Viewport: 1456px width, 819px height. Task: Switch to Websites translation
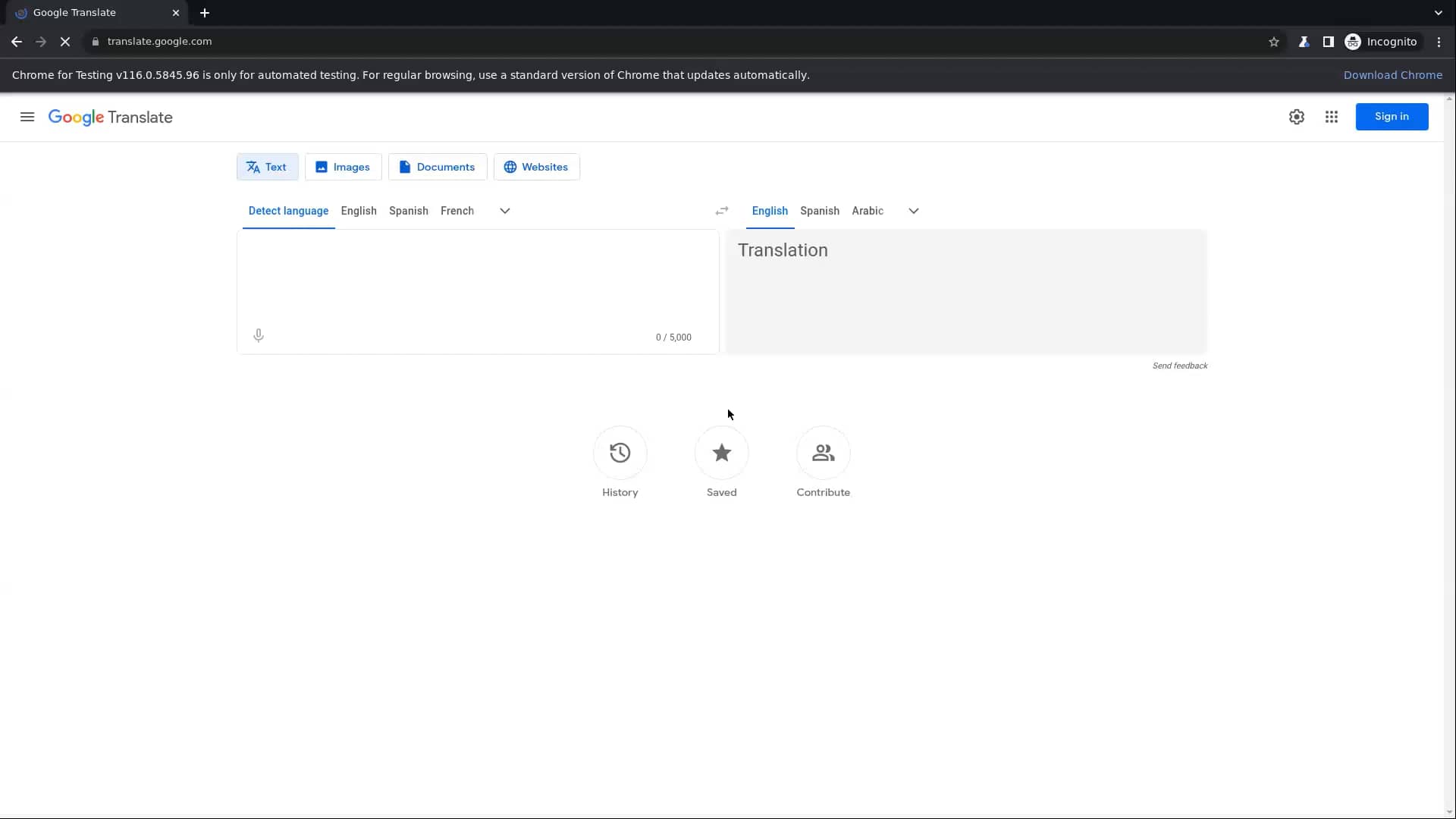[536, 167]
